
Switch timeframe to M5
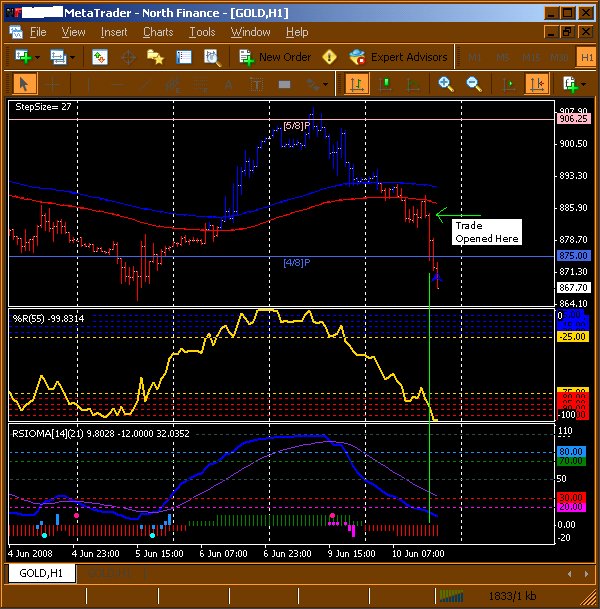(503, 58)
